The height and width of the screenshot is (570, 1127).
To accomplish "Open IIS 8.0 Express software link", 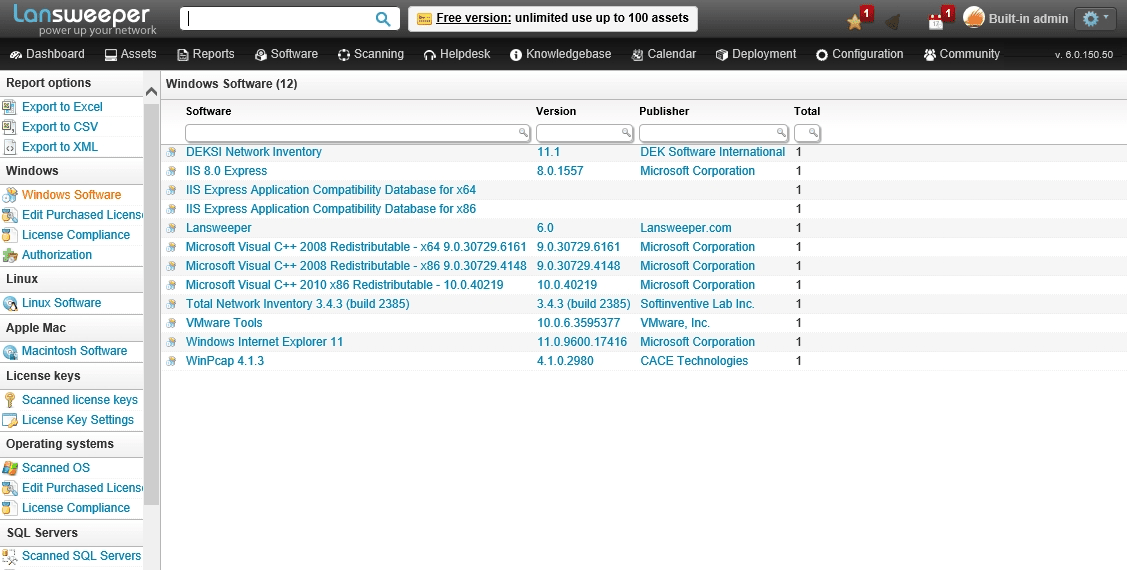I will click(x=226, y=171).
